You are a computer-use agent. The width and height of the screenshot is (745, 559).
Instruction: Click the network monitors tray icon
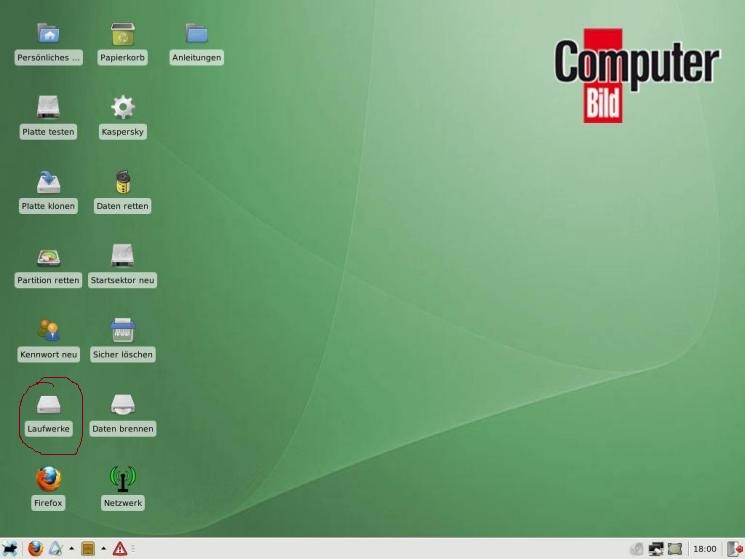click(x=656, y=549)
